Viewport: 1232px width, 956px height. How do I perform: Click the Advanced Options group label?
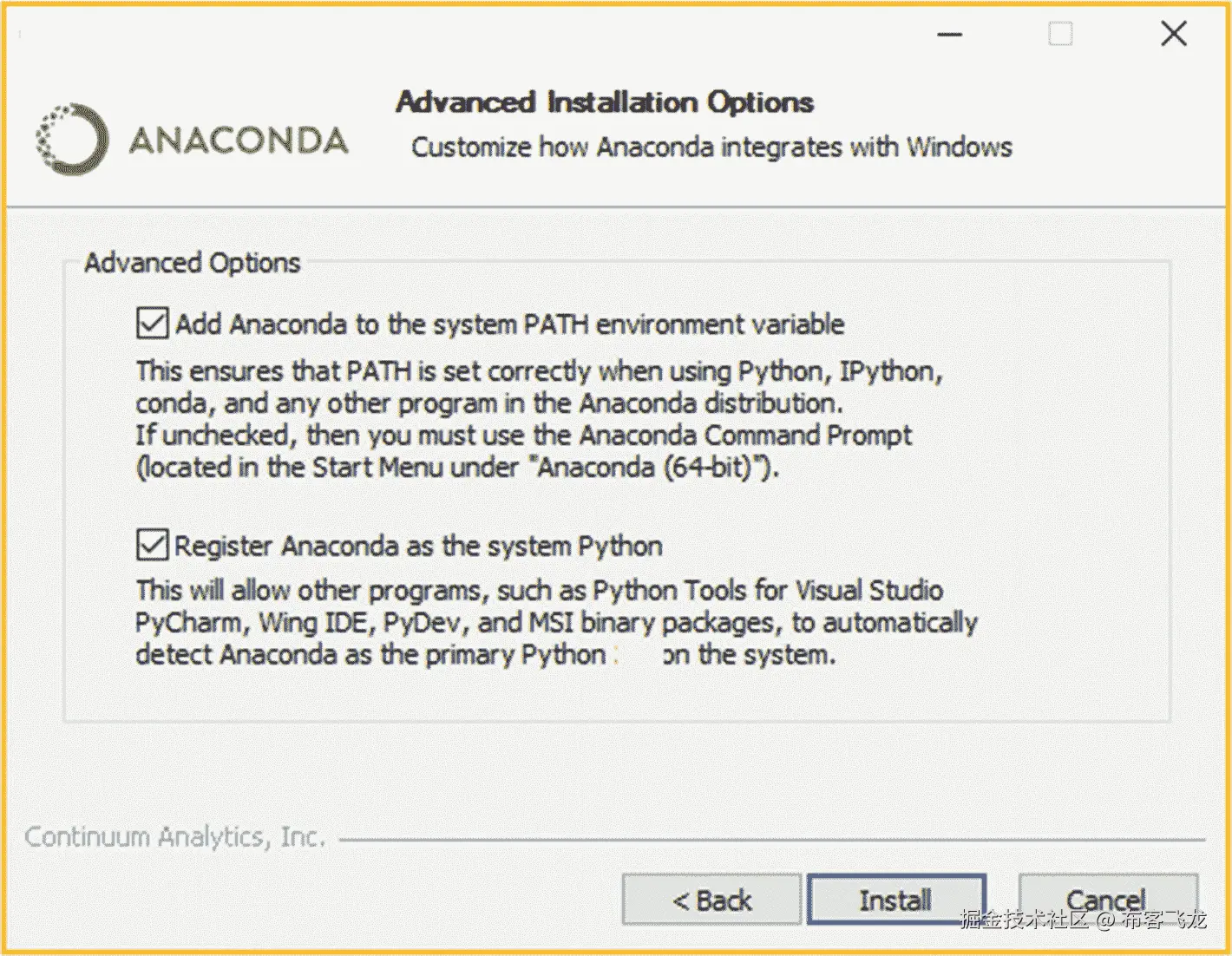point(192,263)
